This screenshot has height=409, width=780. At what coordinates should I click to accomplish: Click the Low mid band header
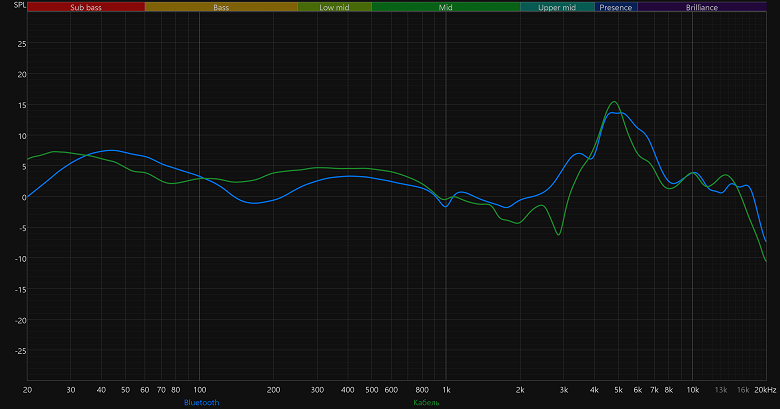pos(334,7)
